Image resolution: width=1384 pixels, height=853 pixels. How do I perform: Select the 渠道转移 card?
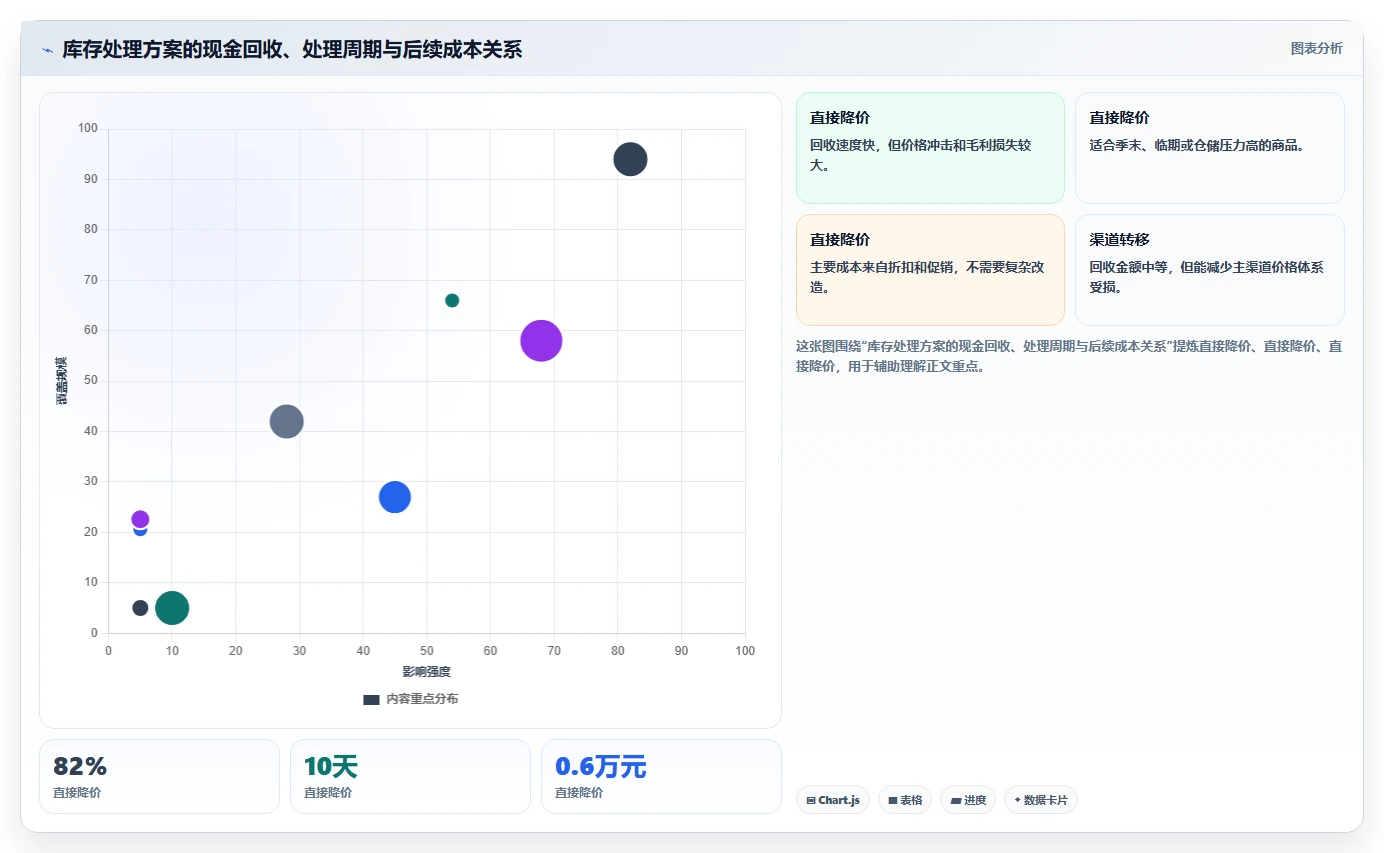pyautogui.click(x=1210, y=270)
